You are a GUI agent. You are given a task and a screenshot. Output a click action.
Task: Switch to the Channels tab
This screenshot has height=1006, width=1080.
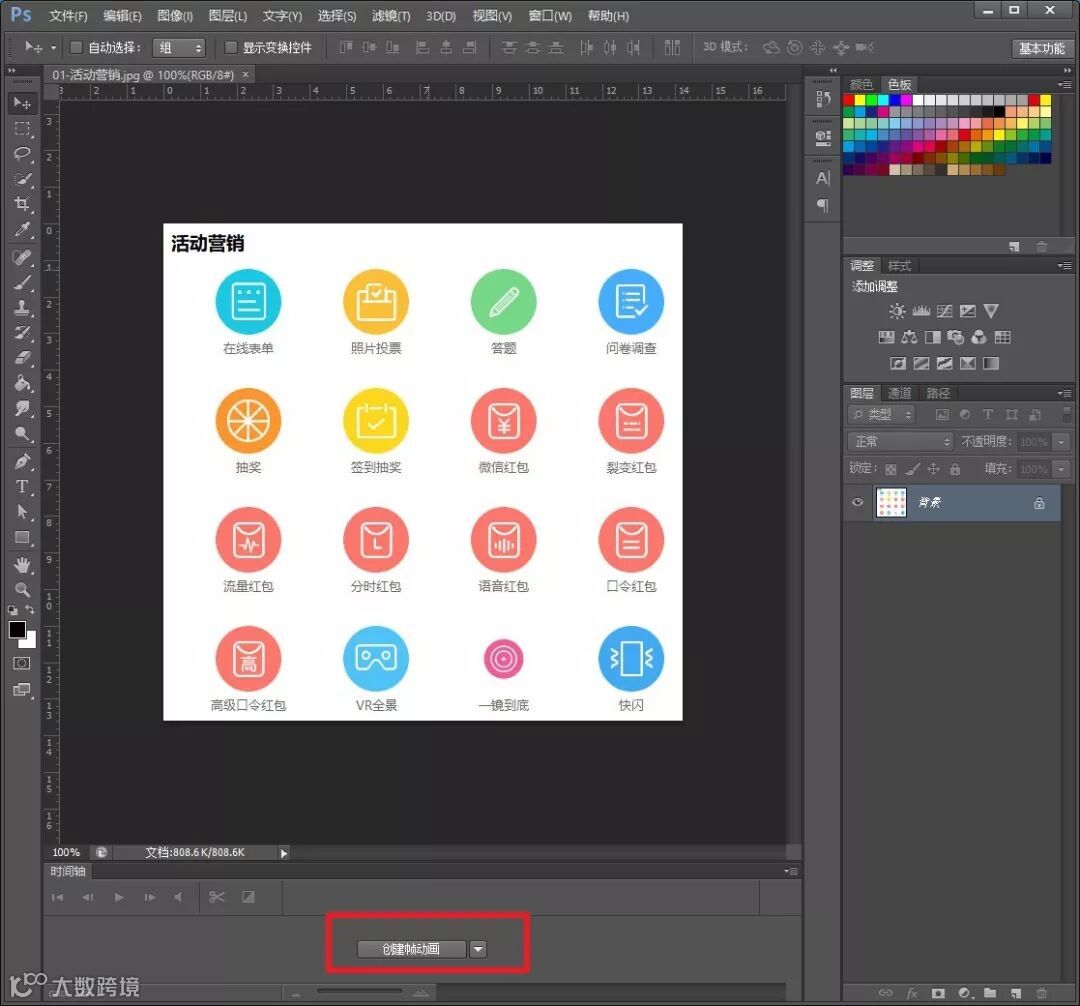[899, 393]
